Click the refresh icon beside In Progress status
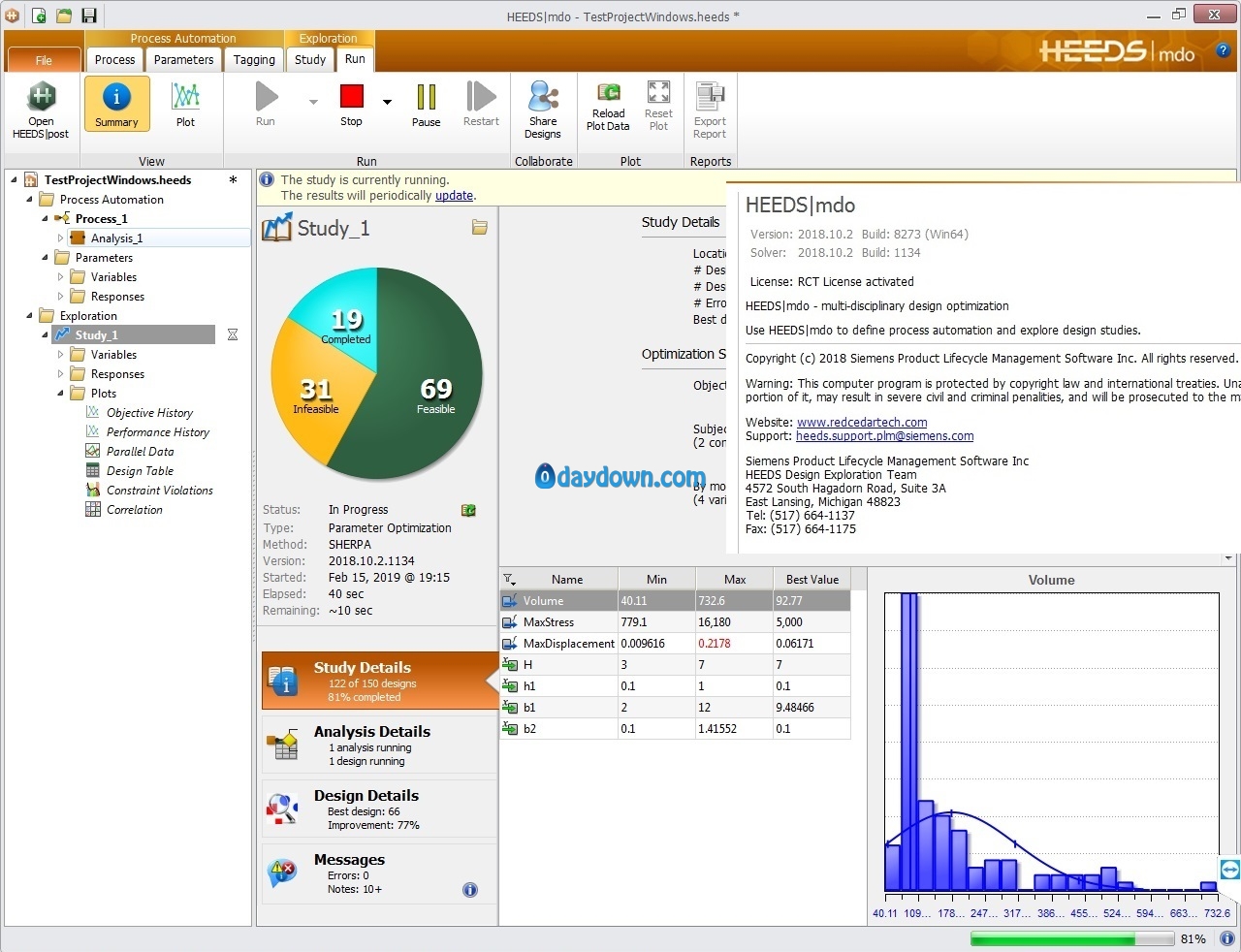This screenshot has height=952, width=1241. tap(468, 510)
